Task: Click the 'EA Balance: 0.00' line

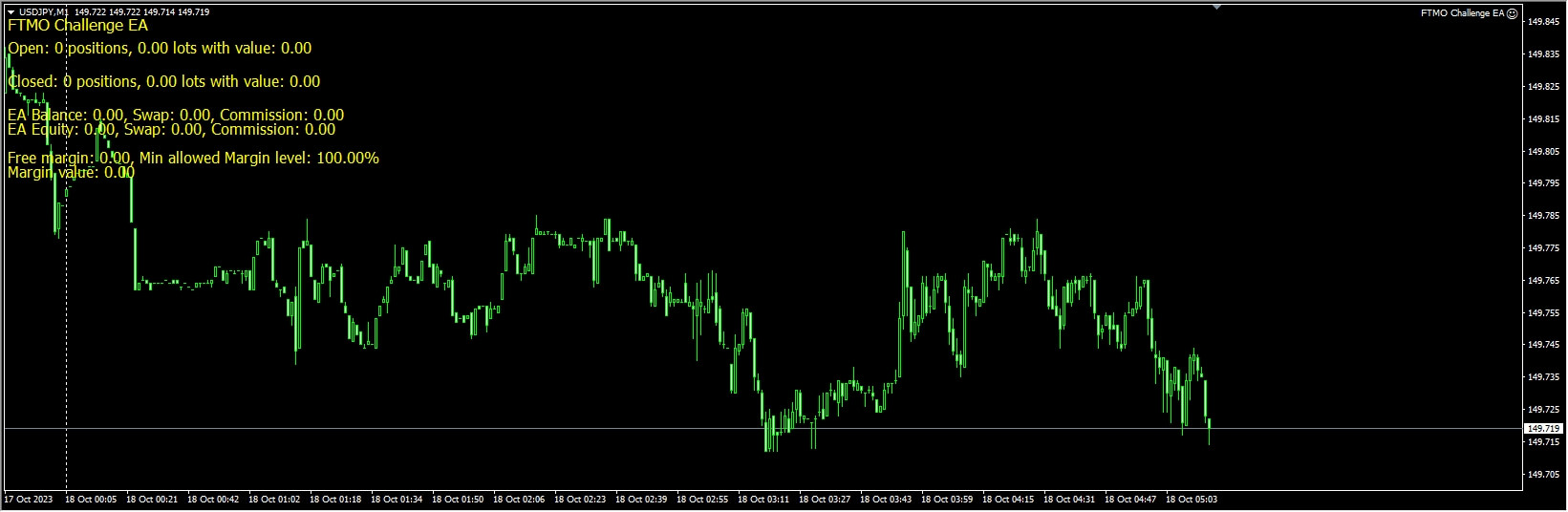Action: pyautogui.click(x=176, y=115)
